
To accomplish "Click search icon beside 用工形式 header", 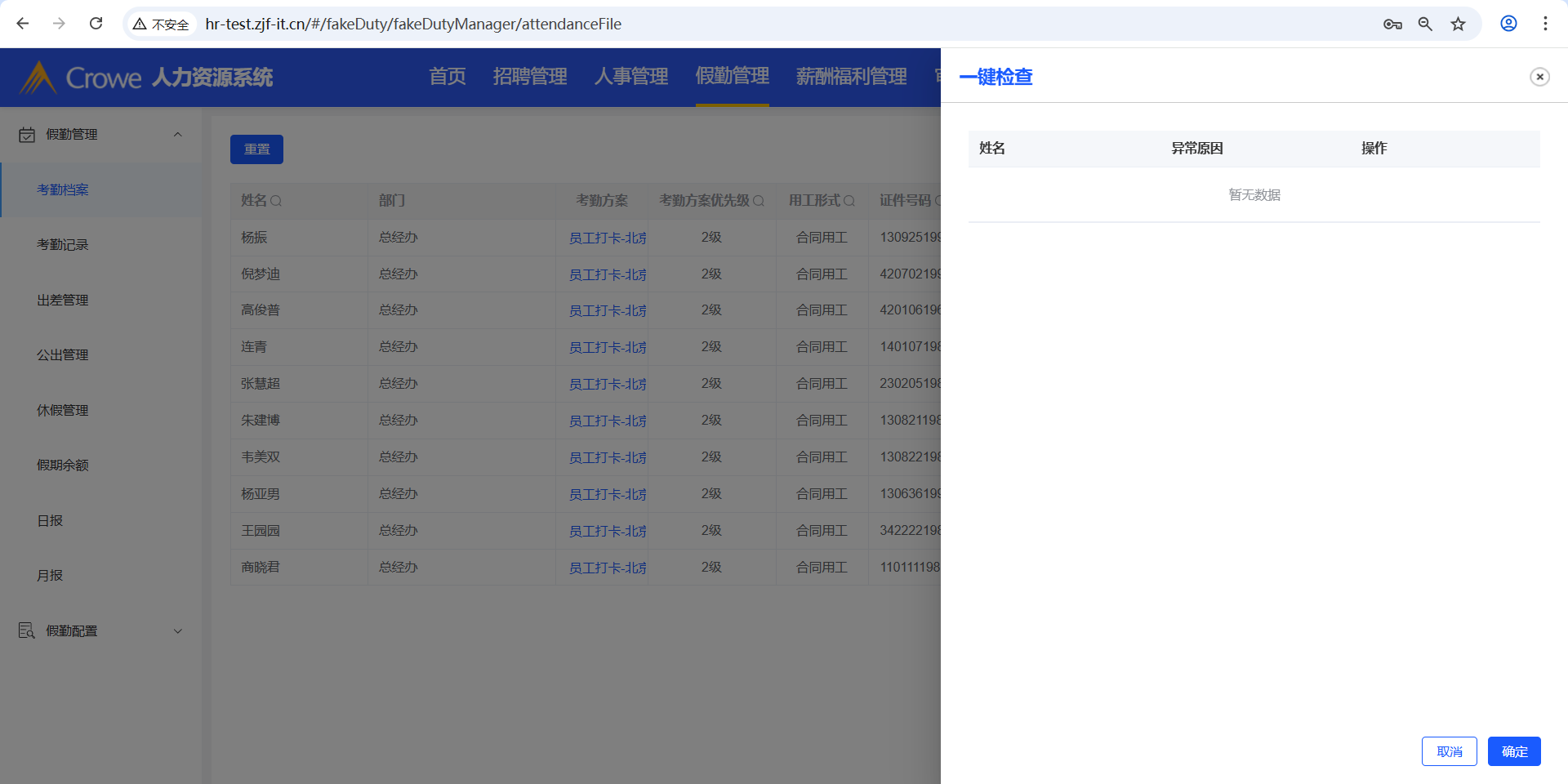I will 849,201.
